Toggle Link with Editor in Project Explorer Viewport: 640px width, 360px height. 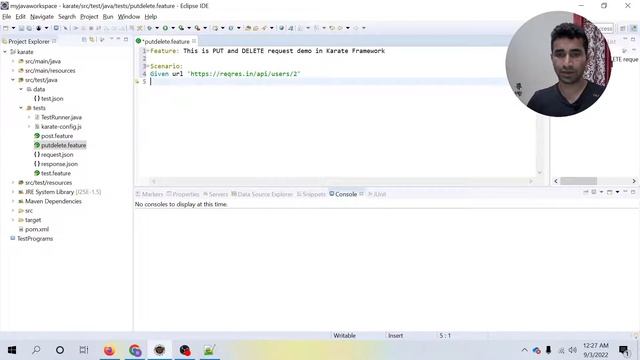click(92, 40)
